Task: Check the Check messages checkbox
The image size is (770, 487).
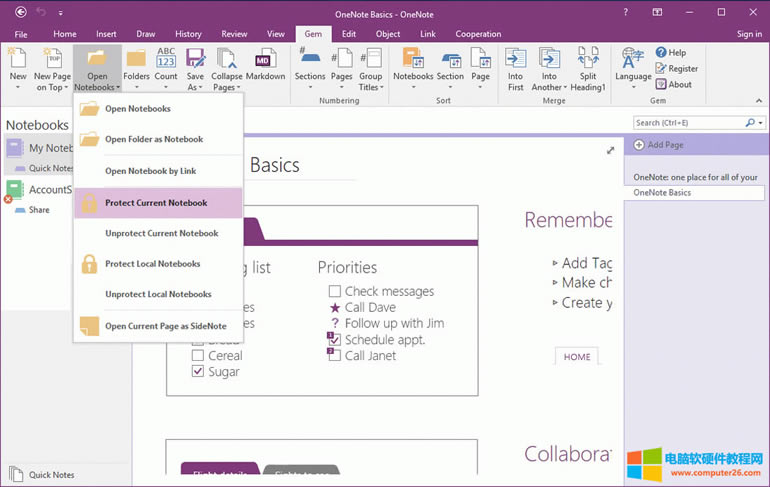Action: (x=335, y=291)
